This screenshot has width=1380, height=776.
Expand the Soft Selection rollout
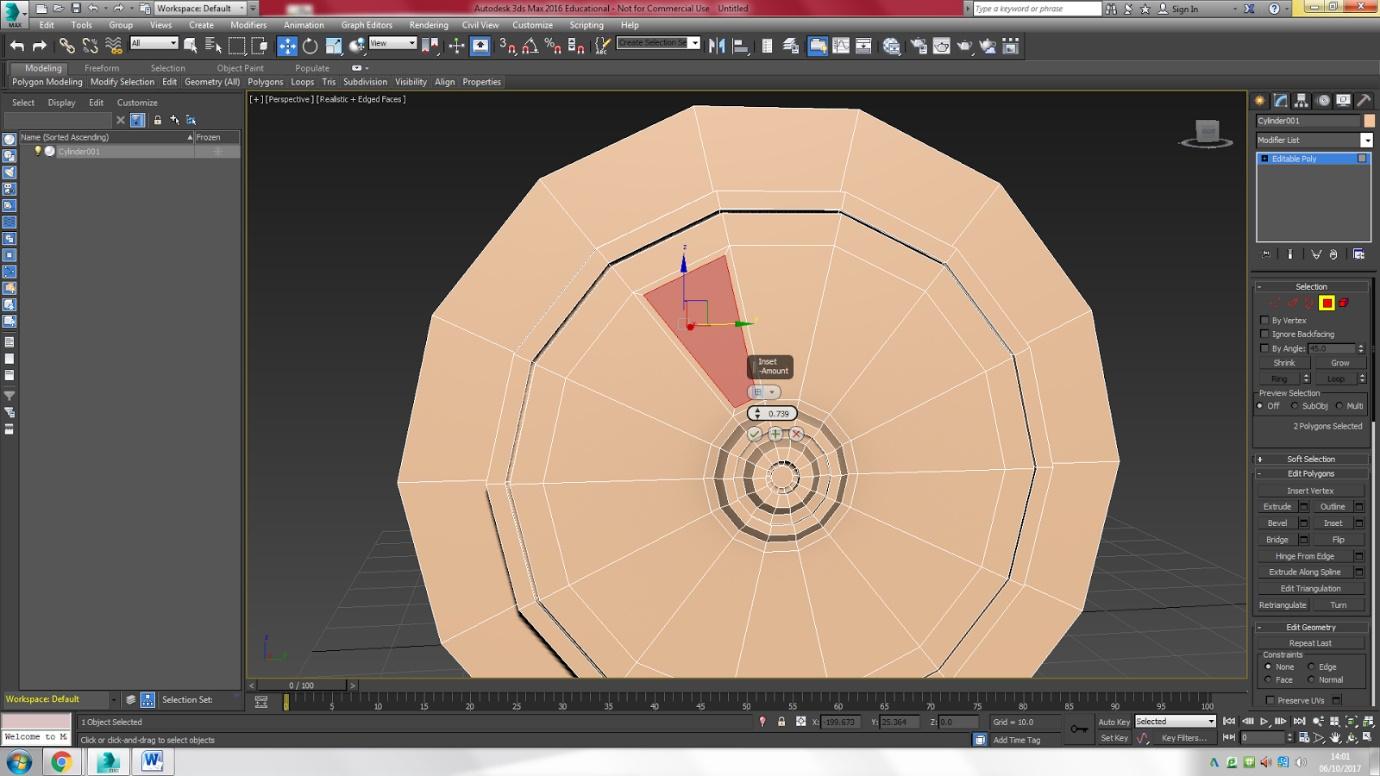point(1311,459)
